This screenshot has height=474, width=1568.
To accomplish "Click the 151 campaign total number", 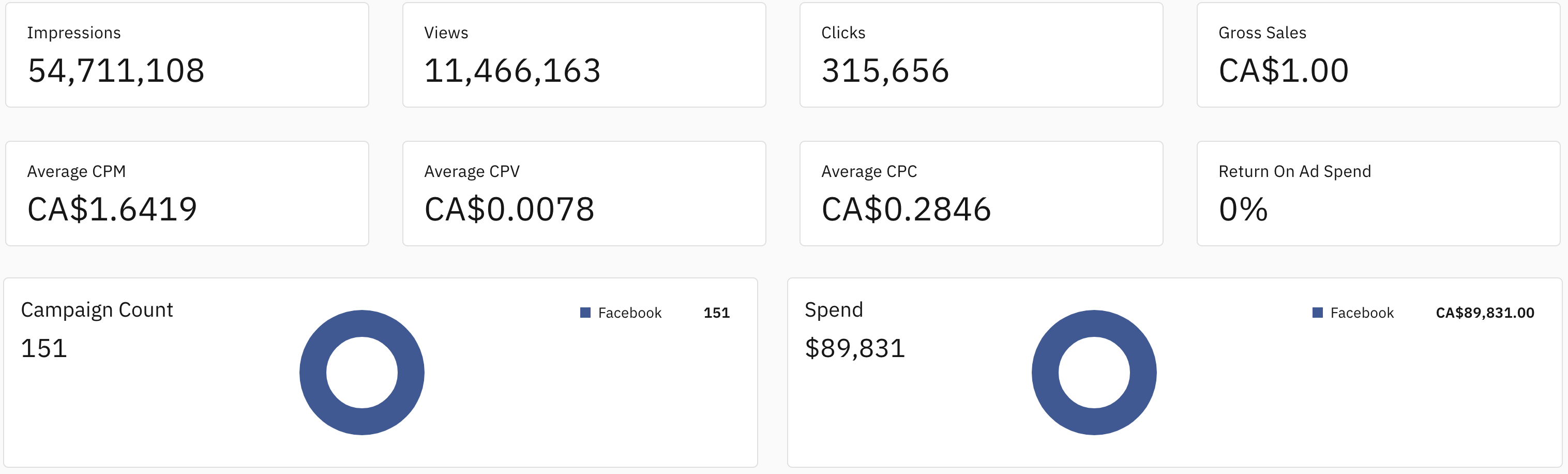I will 44,348.
